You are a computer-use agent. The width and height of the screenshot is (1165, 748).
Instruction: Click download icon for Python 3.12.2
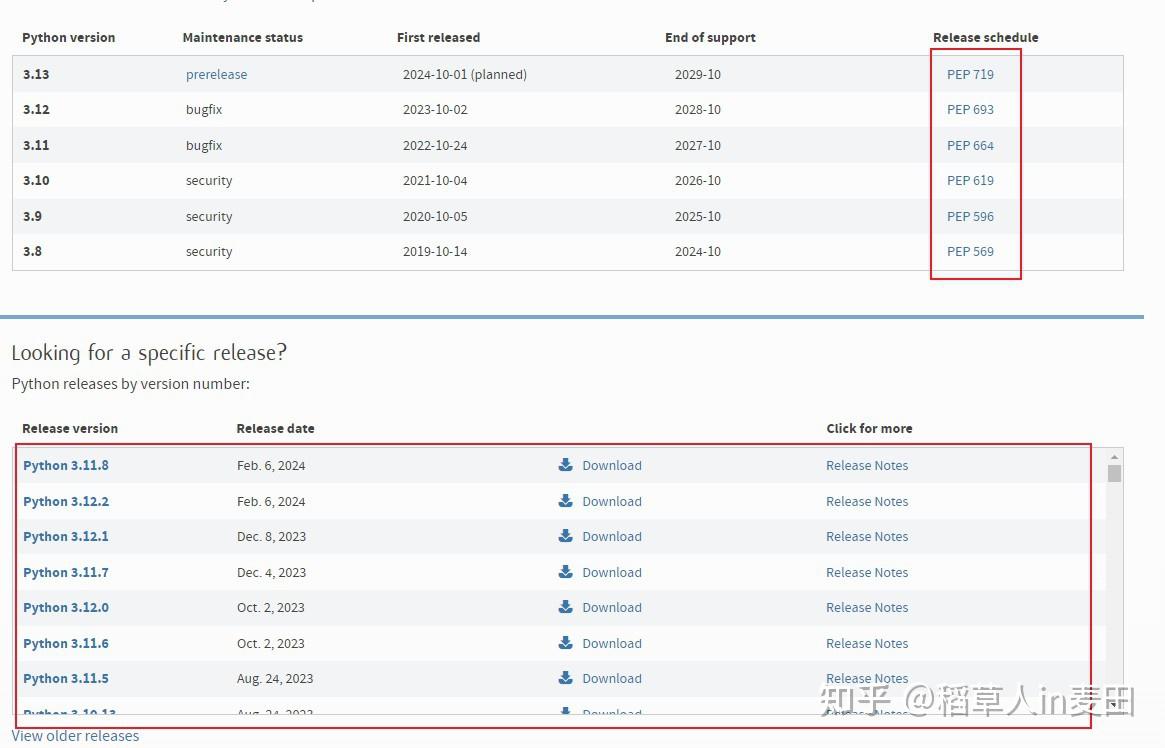[565, 501]
